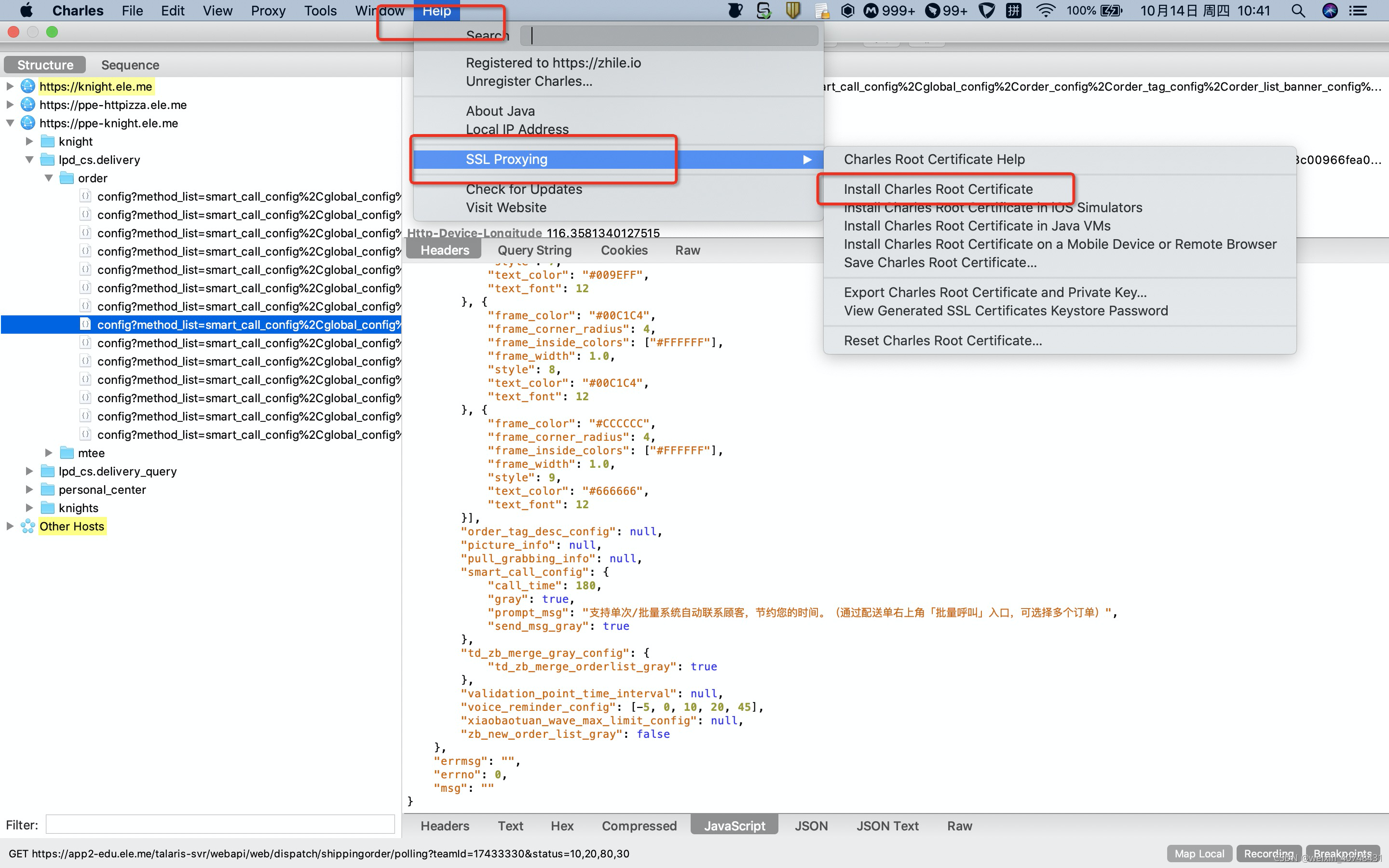This screenshot has width=1389, height=868.
Task: Click the bird icon showing 99+
Action: click(933, 10)
